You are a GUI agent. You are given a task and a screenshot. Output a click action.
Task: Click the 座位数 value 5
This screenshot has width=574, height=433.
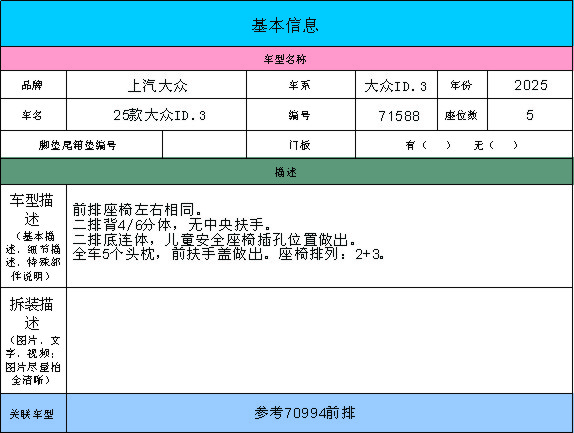point(530,115)
